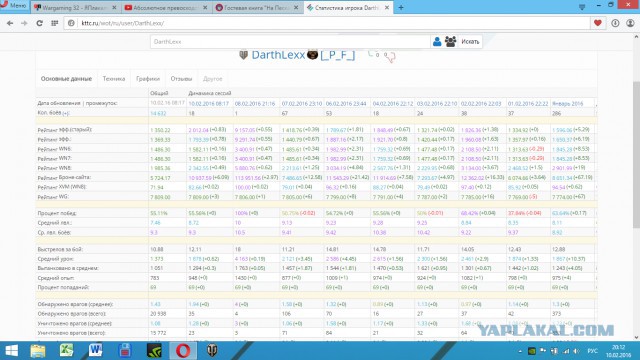Select the clan group search icon
640x360 pixels.
(x=450, y=42)
